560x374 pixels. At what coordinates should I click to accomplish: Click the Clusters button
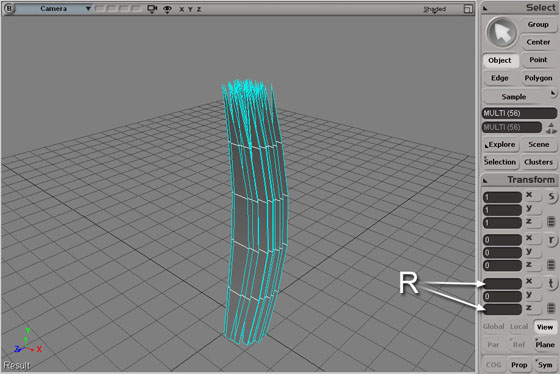539,162
